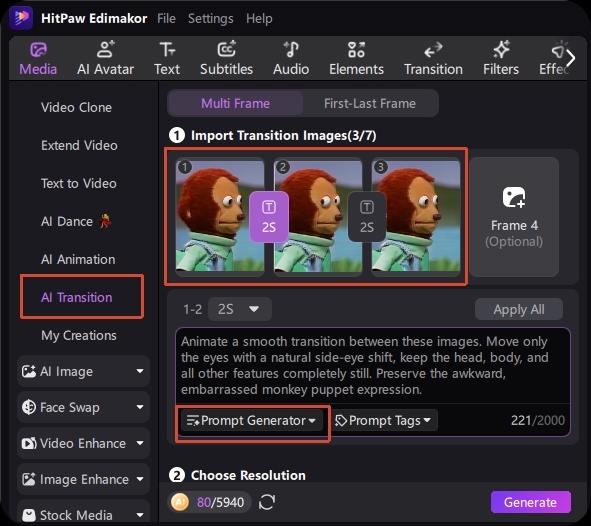Screen dimensions: 591x526
Task: Expand the AI Image section
Action: pyautogui.click(x=83, y=371)
